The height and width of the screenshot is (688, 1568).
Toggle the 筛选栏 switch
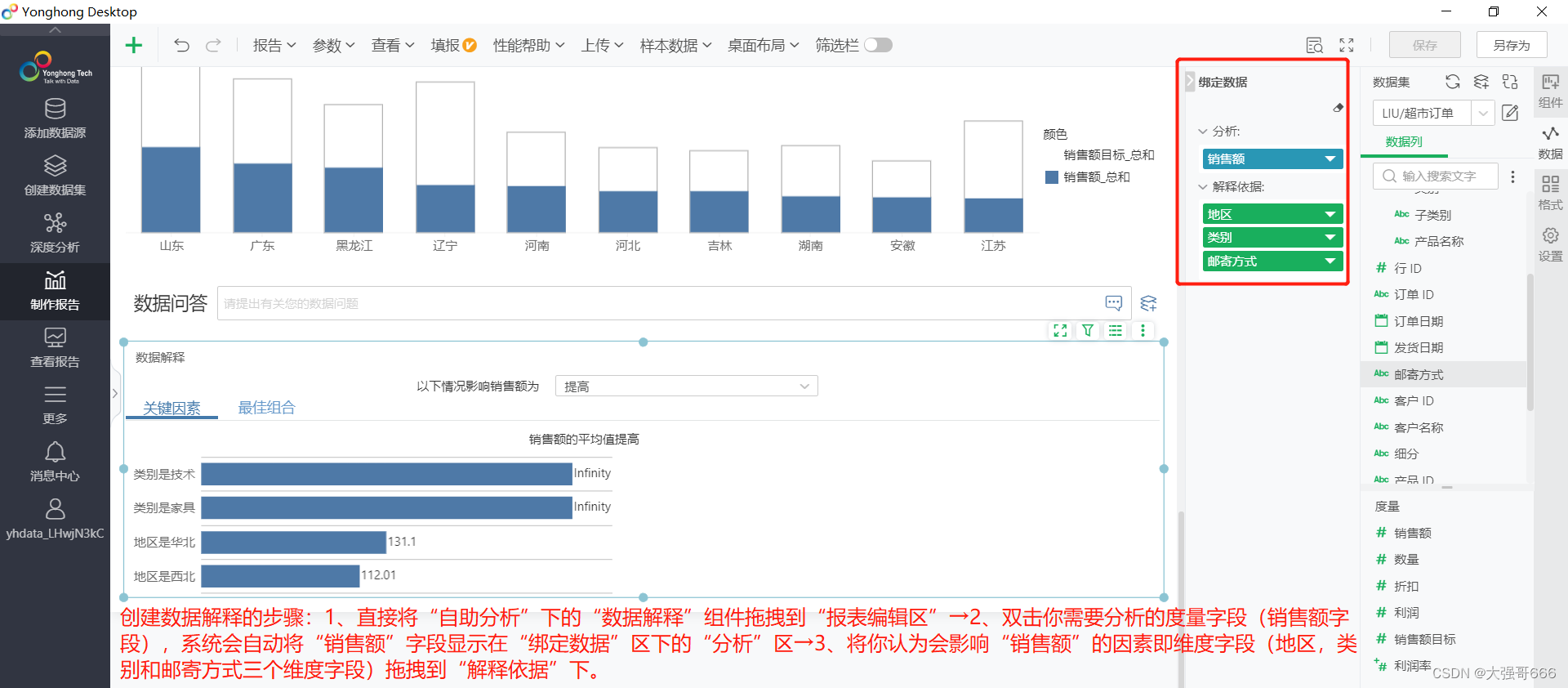878,45
